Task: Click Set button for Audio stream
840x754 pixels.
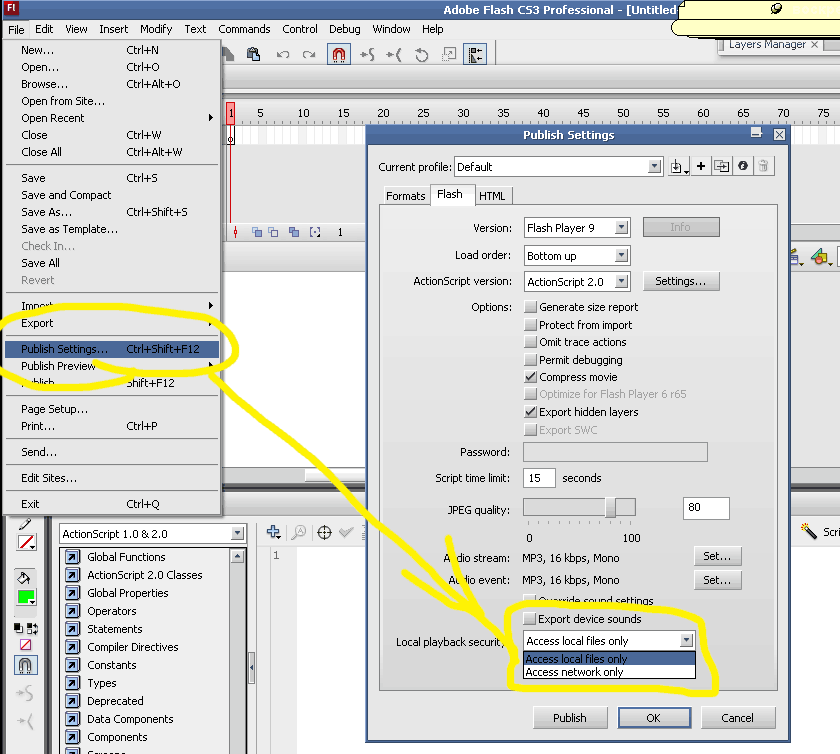Action: [x=717, y=556]
